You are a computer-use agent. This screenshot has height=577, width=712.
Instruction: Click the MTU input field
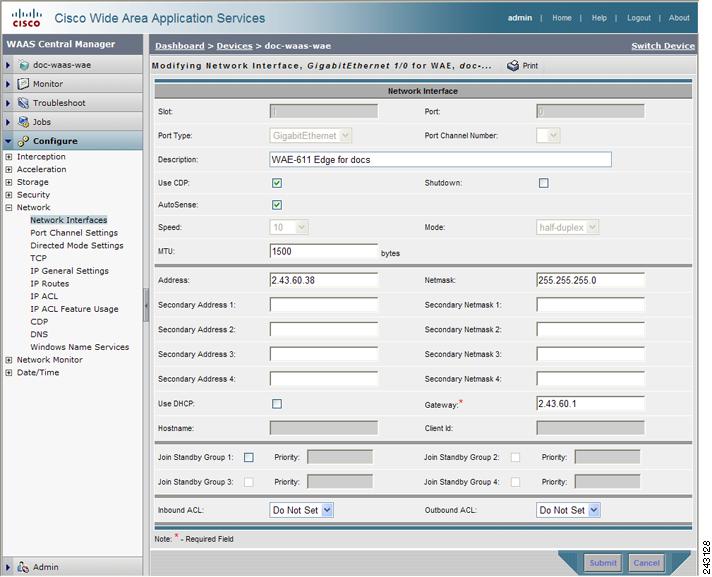coord(324,252)
